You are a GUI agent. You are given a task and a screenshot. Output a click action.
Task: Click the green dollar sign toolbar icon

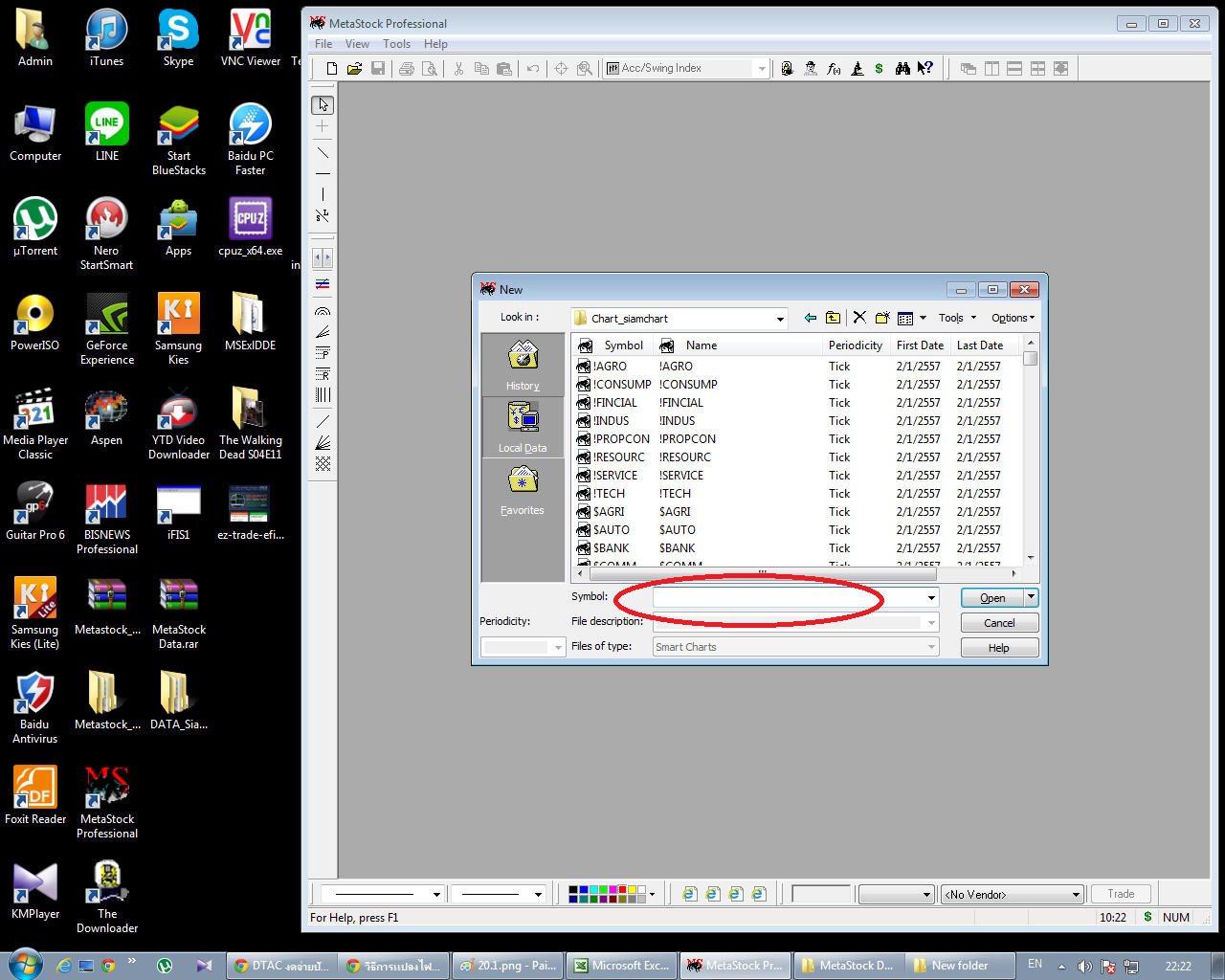click(x=879, y=69)
